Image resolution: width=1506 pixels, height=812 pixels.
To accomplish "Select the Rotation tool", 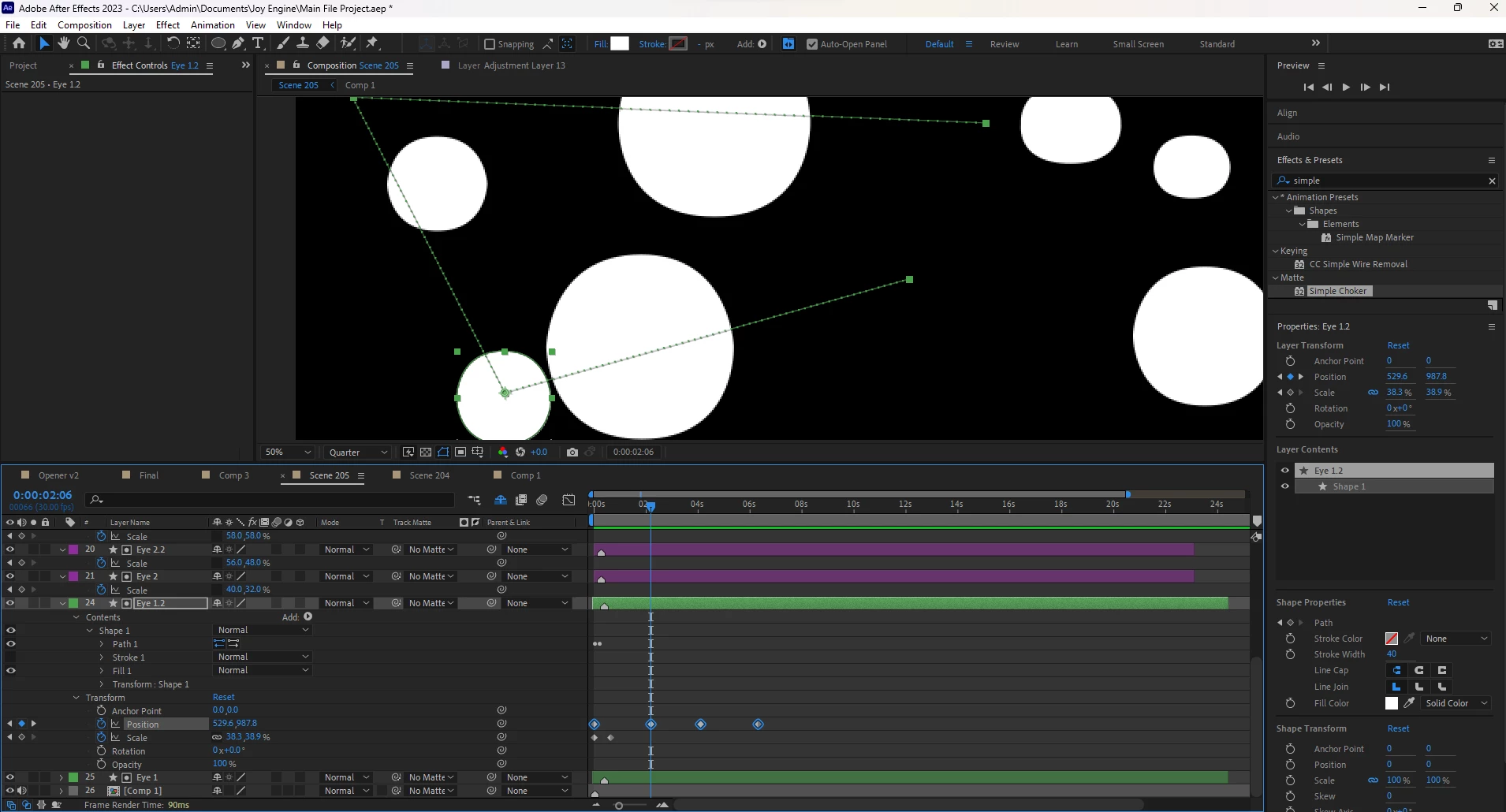I will [x=173, y=43].
